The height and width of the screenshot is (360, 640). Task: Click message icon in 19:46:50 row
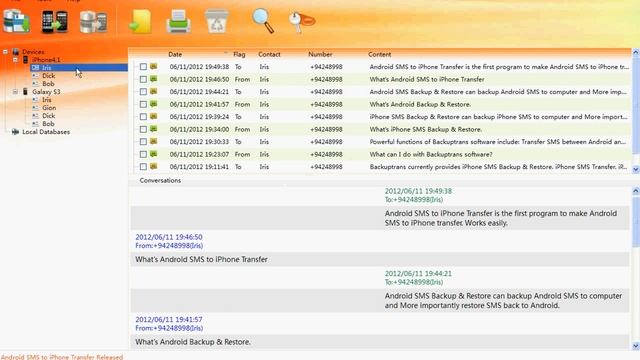pos(153,79)
